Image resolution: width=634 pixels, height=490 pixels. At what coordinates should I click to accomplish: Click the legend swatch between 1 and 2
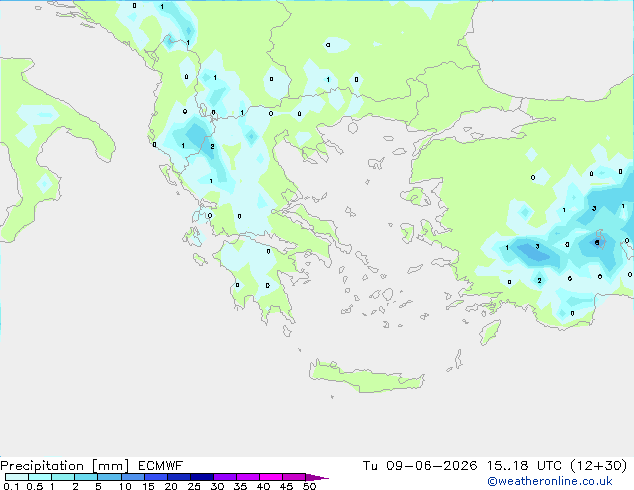(63, 477)
